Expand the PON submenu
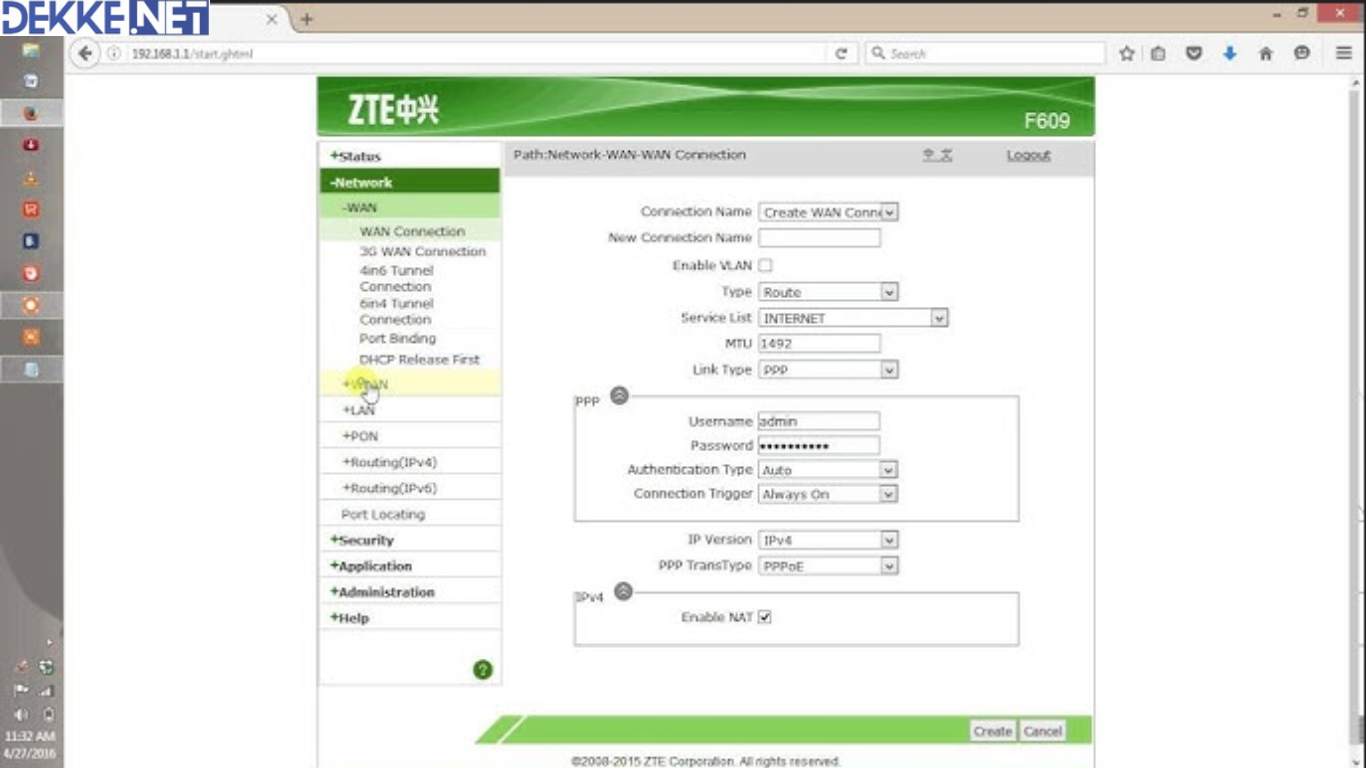This screenshot has width=1366, height=768. (360, 436)
